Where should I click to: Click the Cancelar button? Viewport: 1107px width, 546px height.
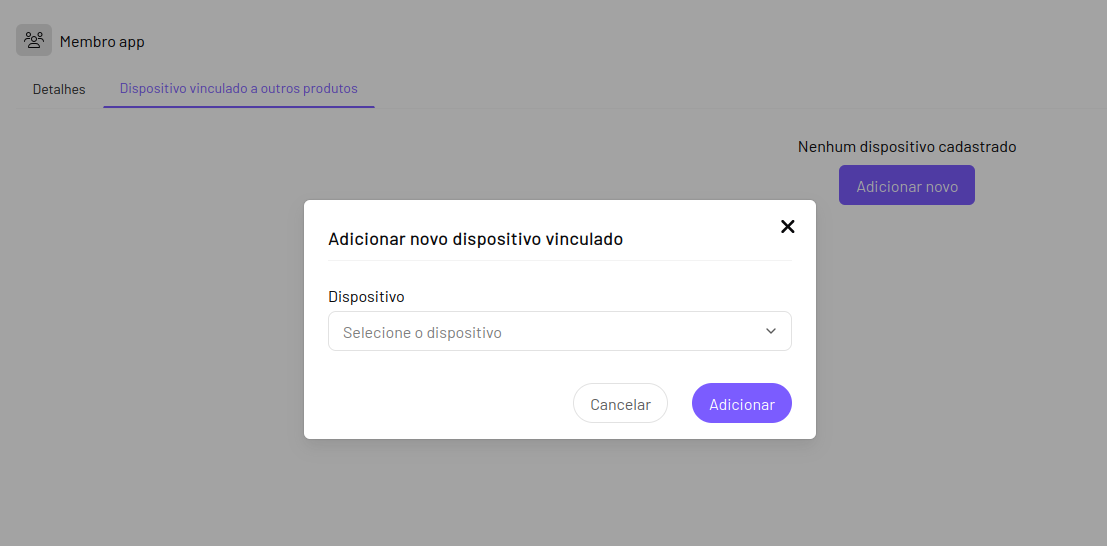(620, 404)
